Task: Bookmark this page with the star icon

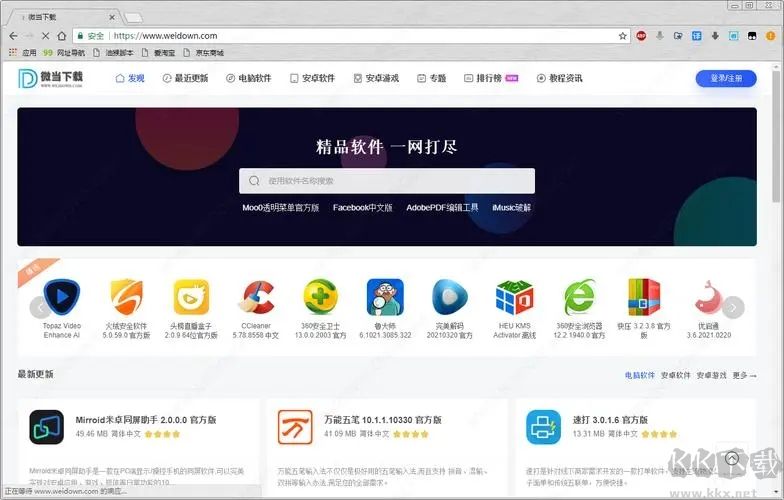Action: (622, 36)
